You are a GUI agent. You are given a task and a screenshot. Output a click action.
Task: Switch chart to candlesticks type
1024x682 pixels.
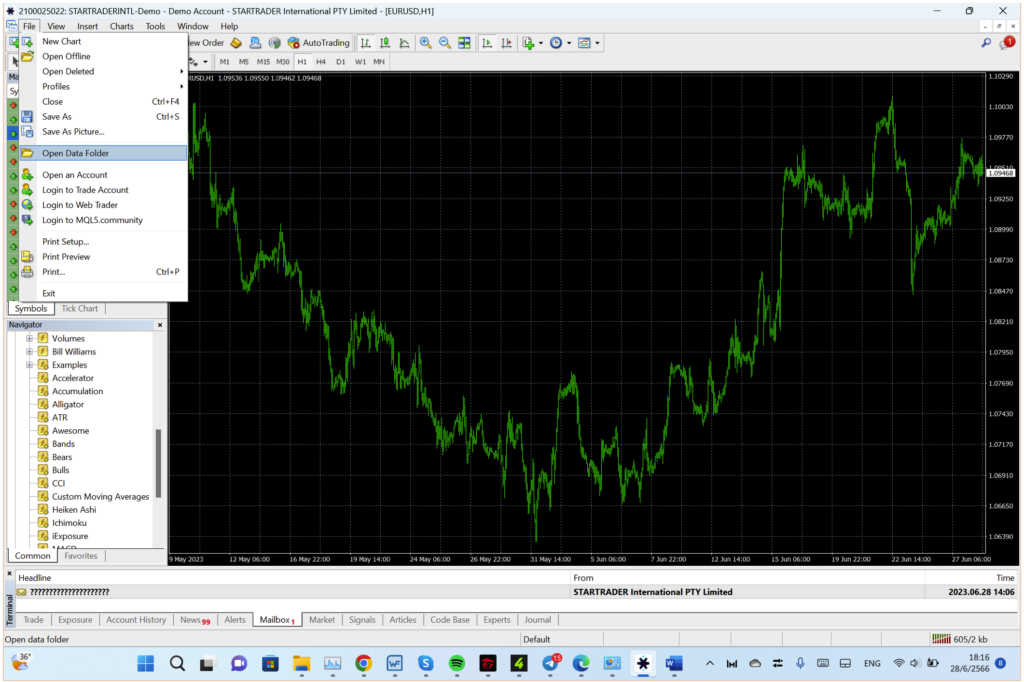(x=385, y=43)
